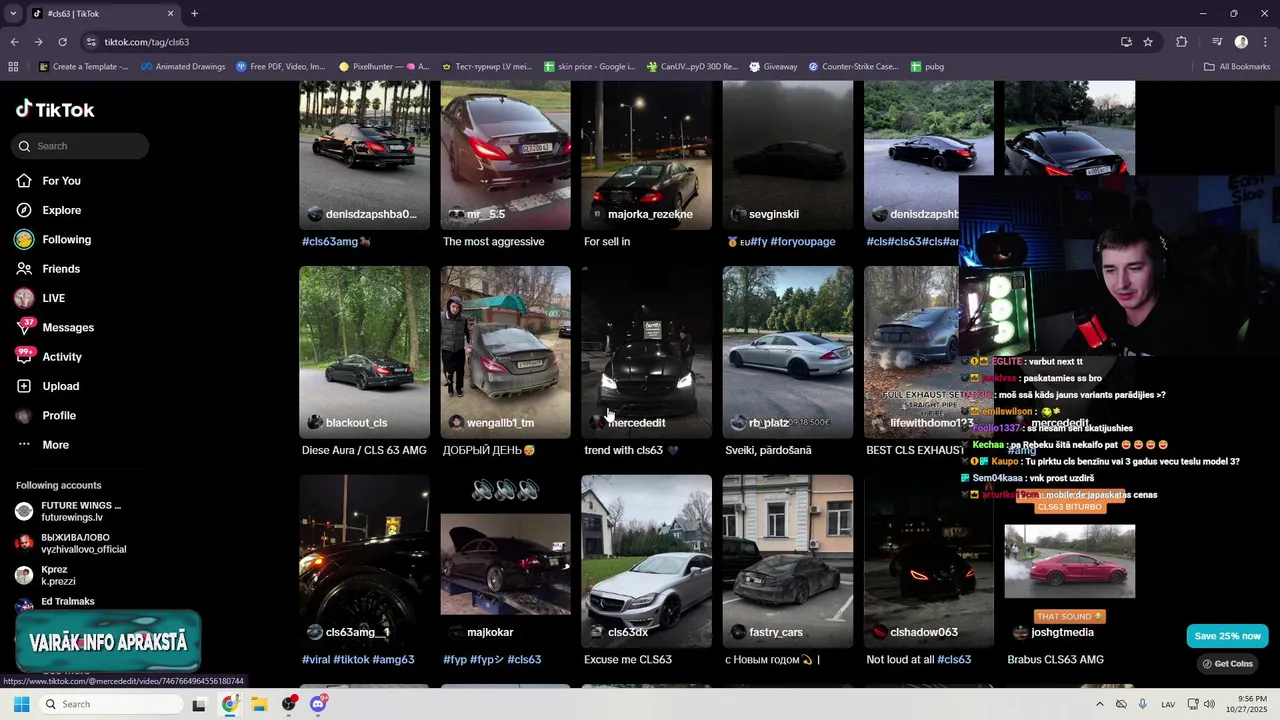
Task: Open Chrome from the taskbar
Action: (x=230, y=704)
